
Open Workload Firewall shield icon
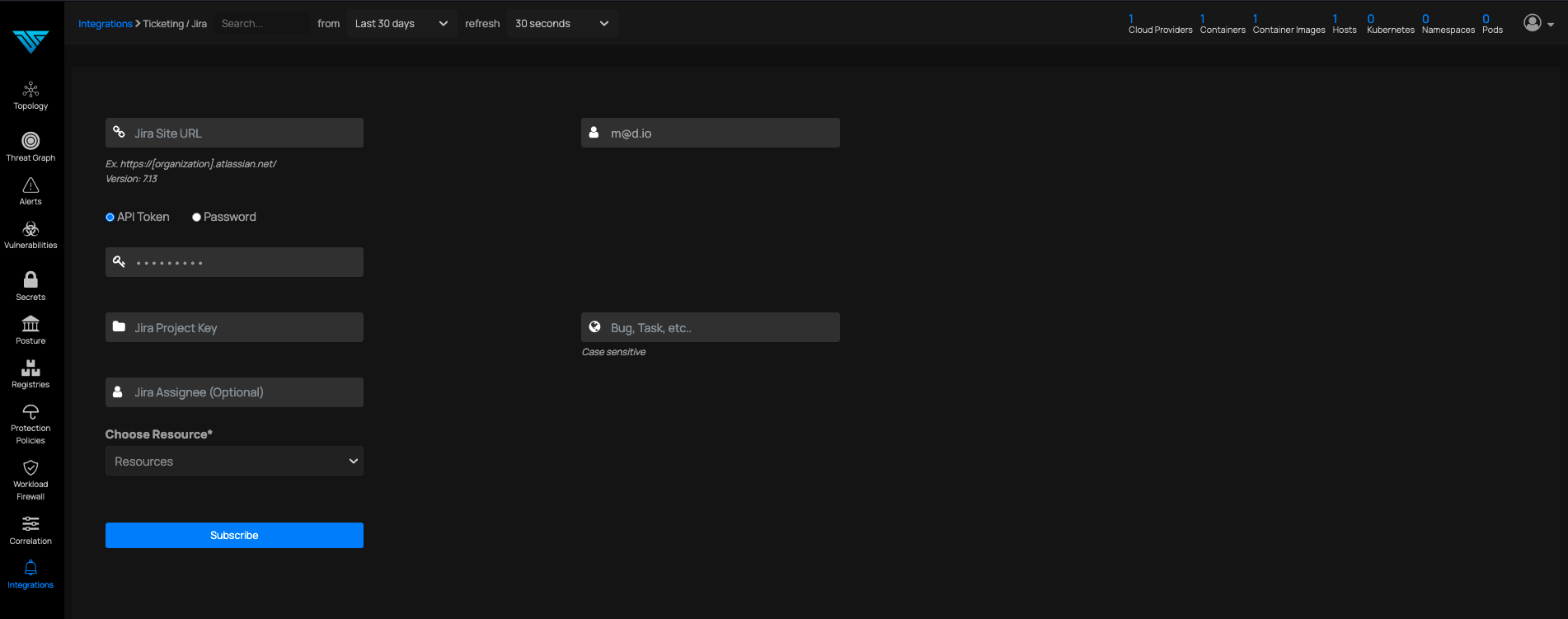(31, 467)
